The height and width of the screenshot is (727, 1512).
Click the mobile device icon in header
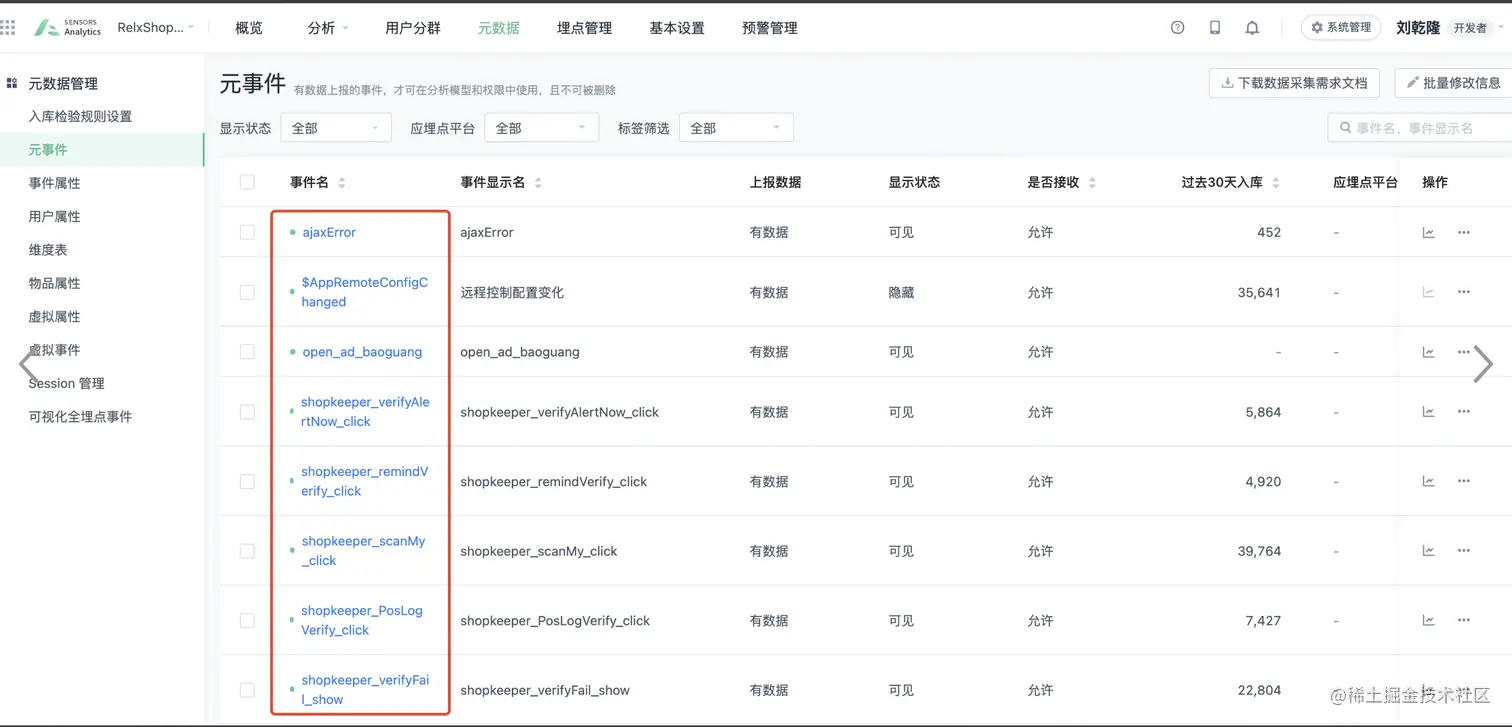1214,28
